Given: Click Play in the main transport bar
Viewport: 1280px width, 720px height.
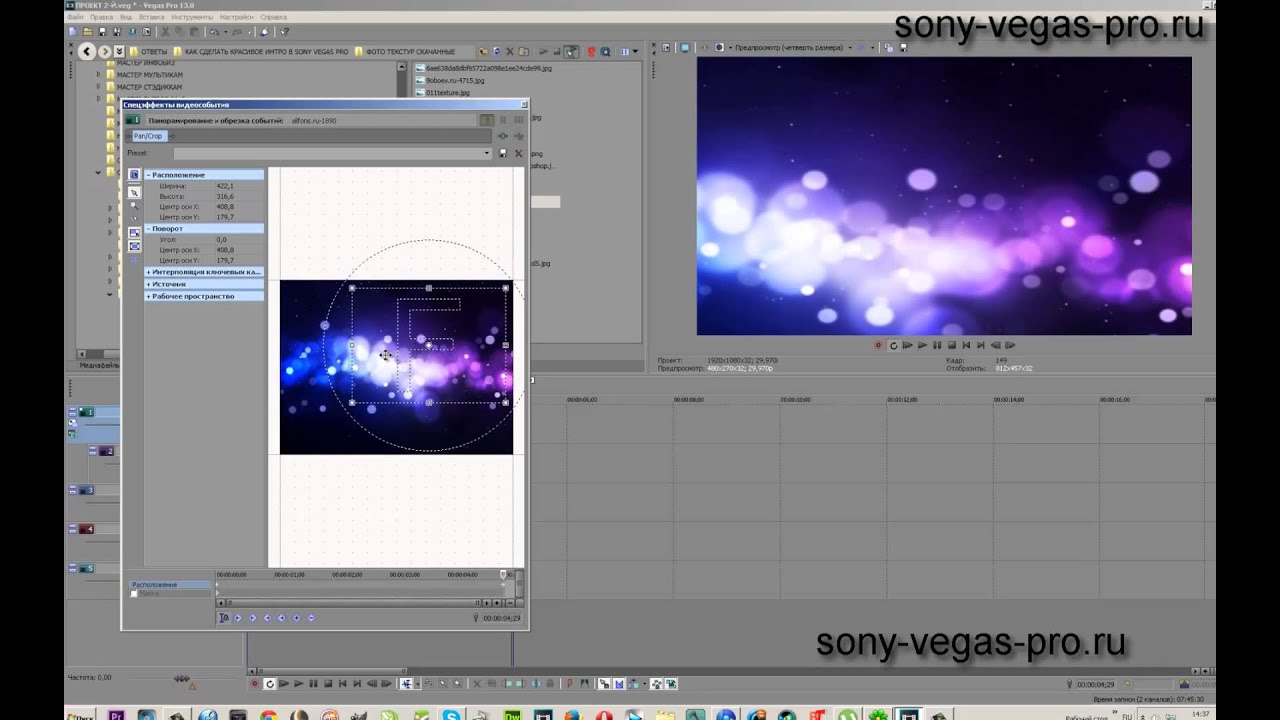Looking at the screenshot, I should pyautogui.click(x=299, y=684).
